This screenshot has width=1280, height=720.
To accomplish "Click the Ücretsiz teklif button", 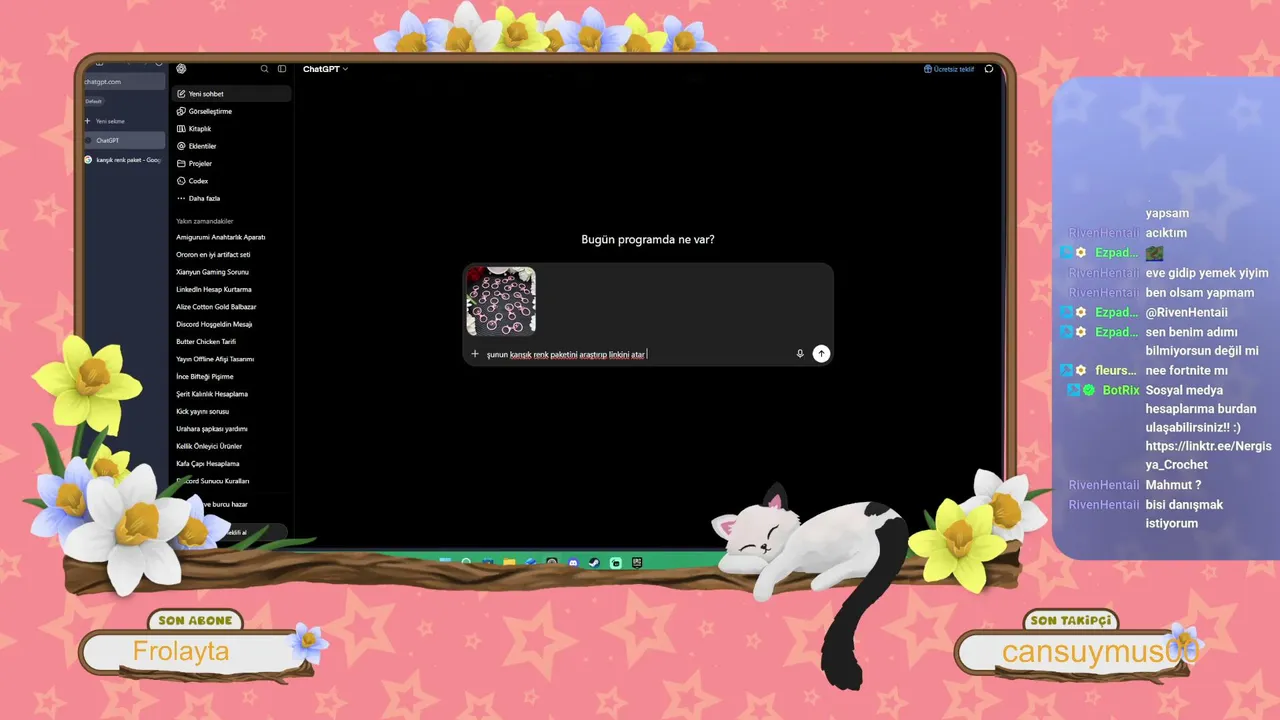I will (x=949, y=69).
